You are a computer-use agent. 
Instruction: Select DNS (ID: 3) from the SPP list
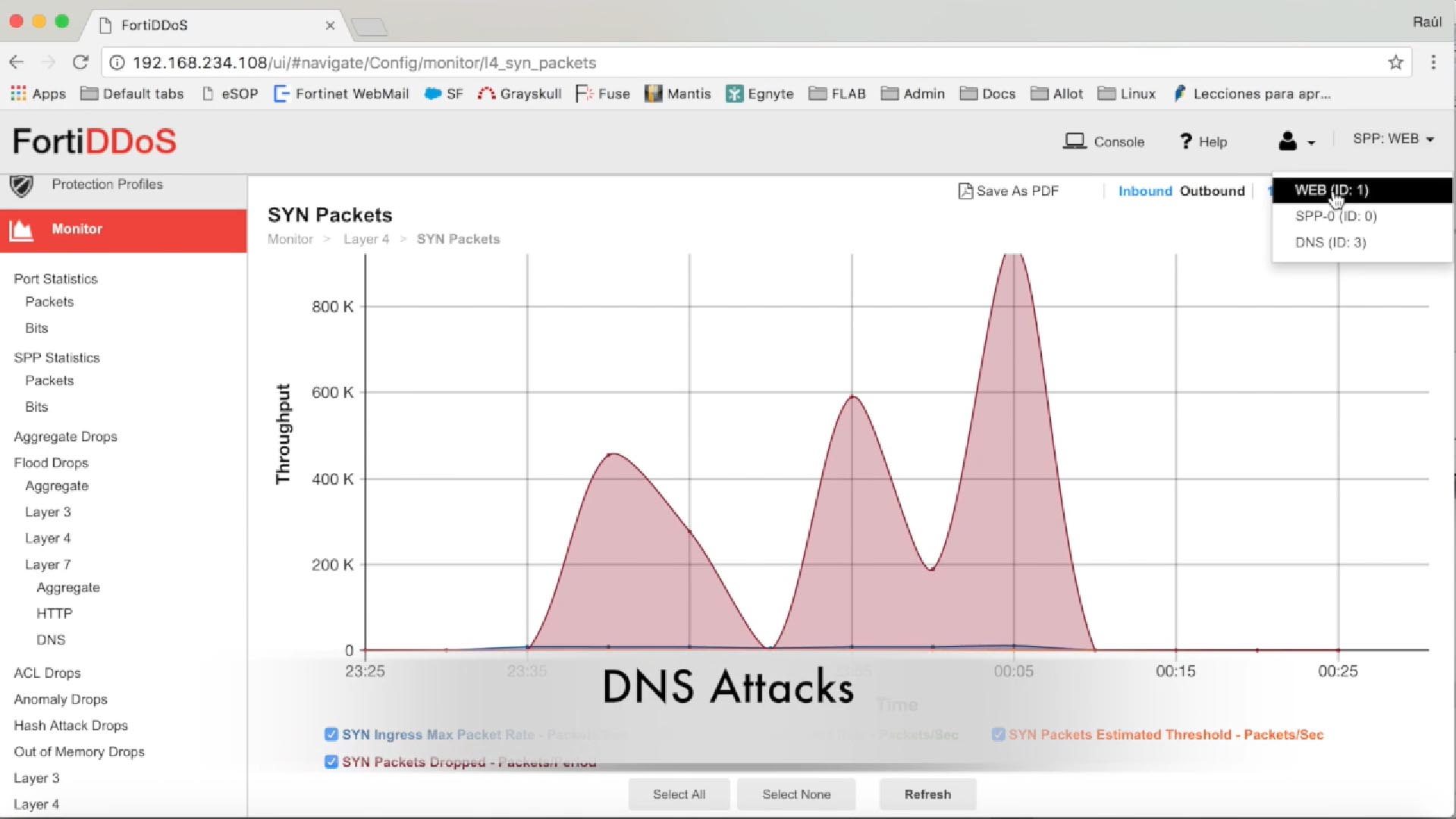[1330, 243]
